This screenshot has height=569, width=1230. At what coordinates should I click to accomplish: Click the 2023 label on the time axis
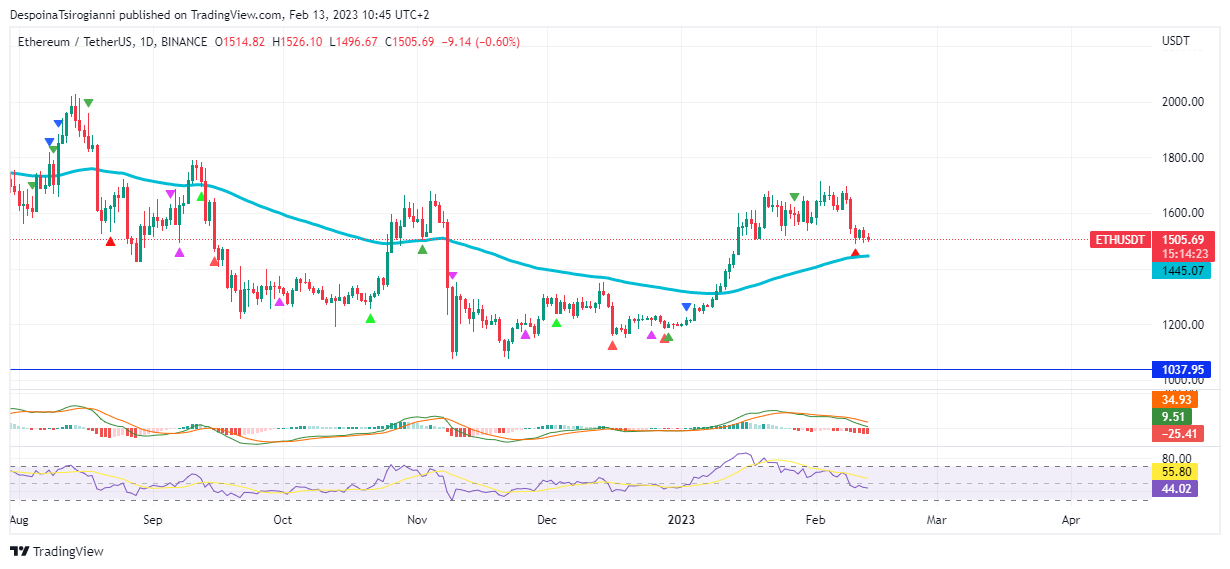(x=681, y=520)
